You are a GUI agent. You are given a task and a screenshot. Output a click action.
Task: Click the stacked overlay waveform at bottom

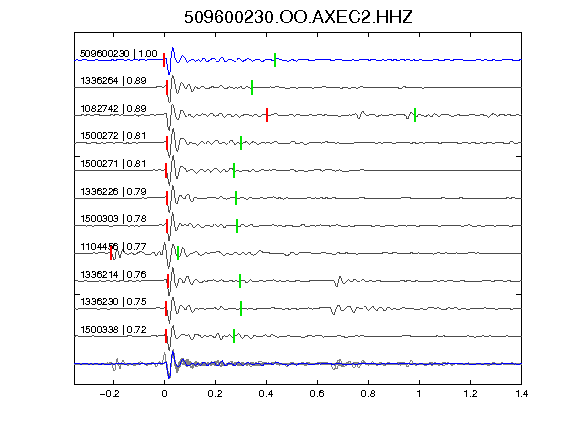pos(298,364)
